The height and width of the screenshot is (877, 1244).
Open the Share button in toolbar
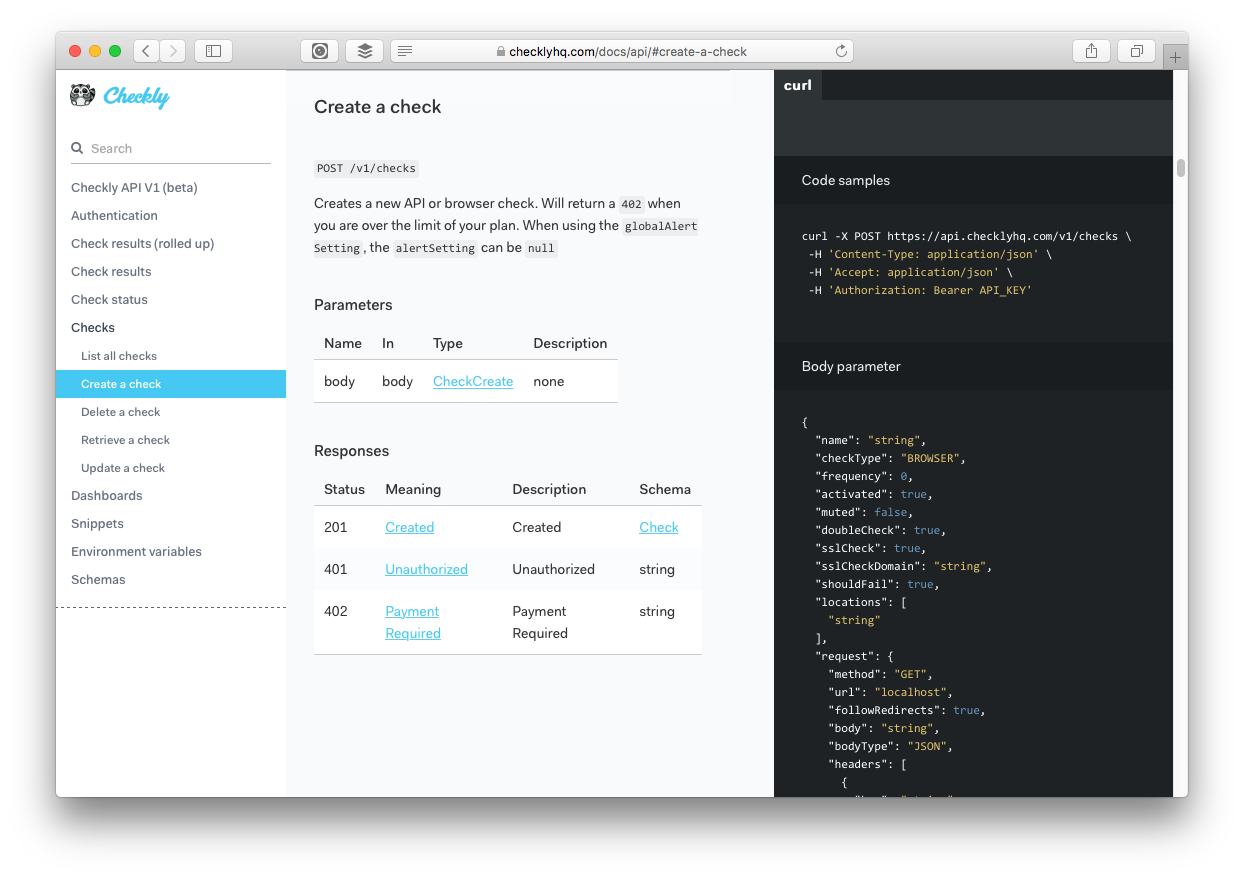click(1091, 51)
